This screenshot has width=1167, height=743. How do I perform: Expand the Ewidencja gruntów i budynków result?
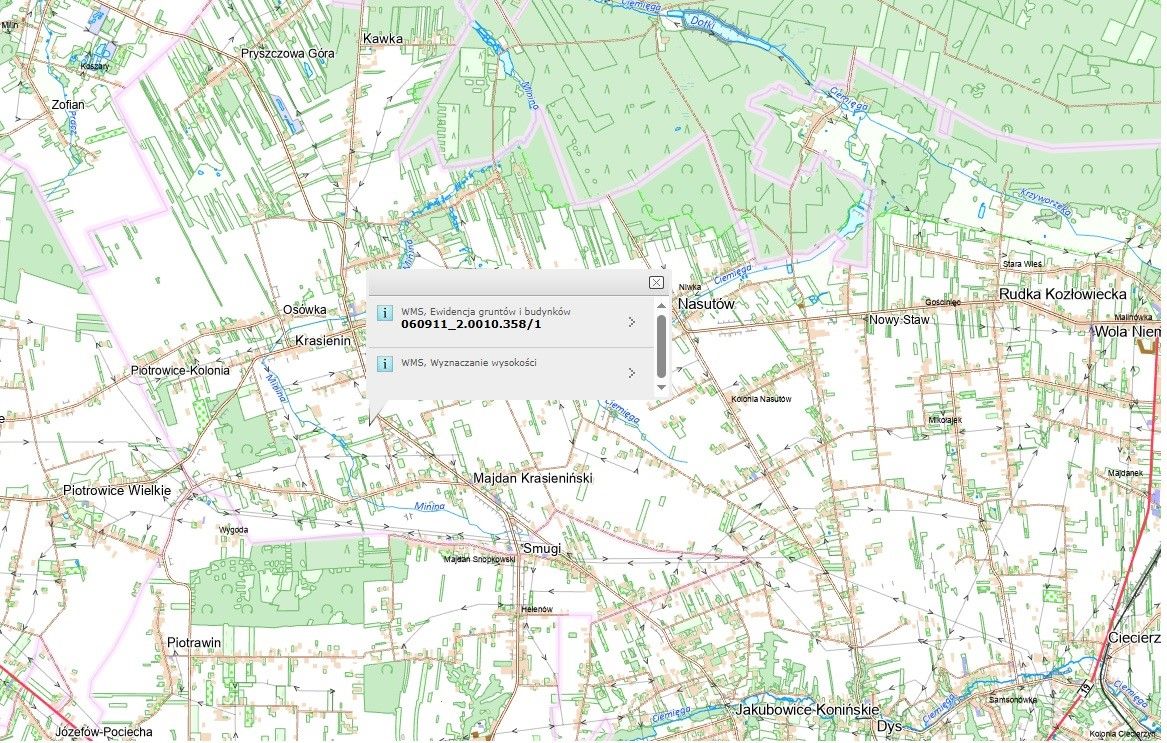coord(632,322)
